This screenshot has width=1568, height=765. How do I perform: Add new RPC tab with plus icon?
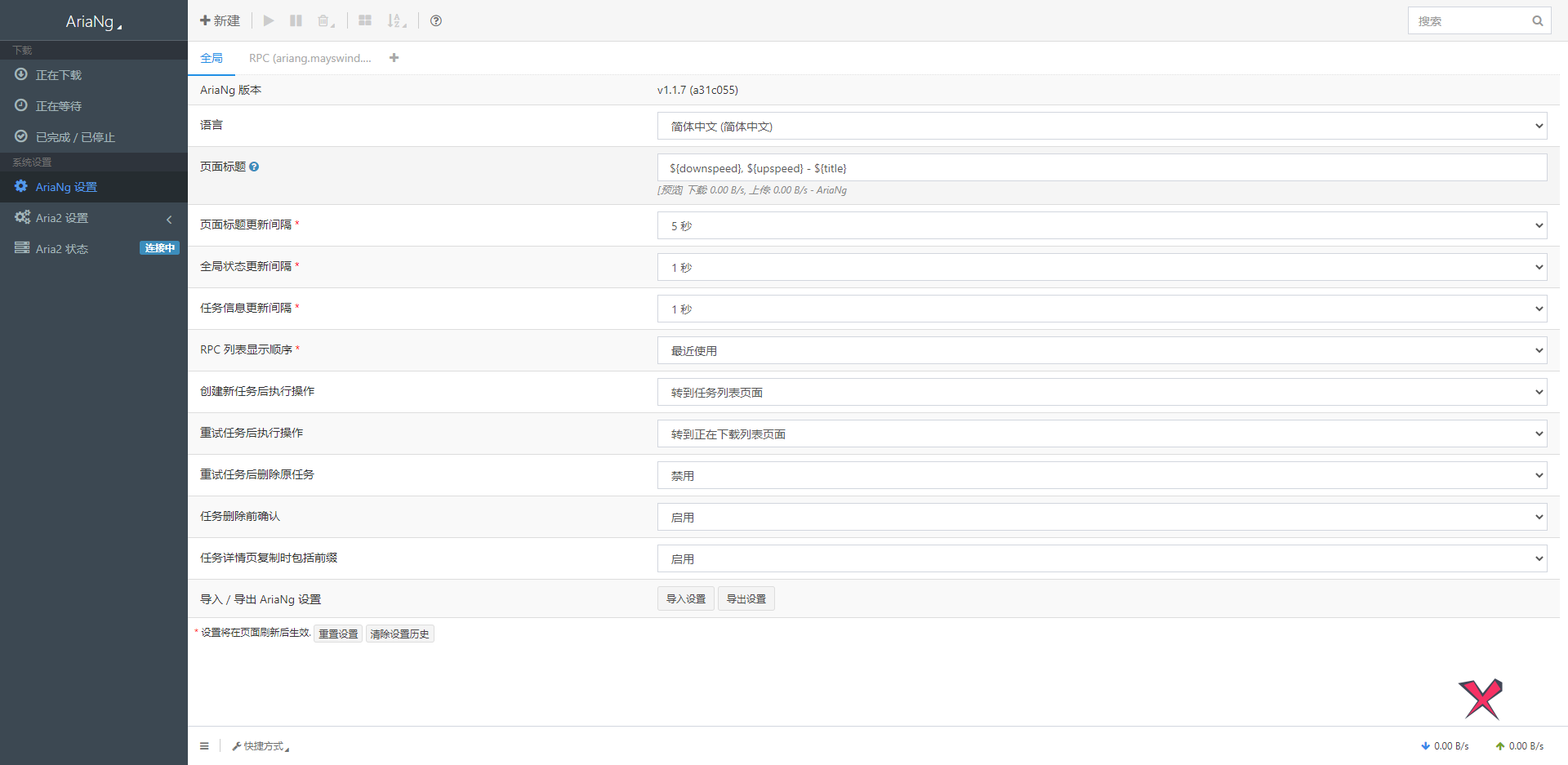click(394, 58)
